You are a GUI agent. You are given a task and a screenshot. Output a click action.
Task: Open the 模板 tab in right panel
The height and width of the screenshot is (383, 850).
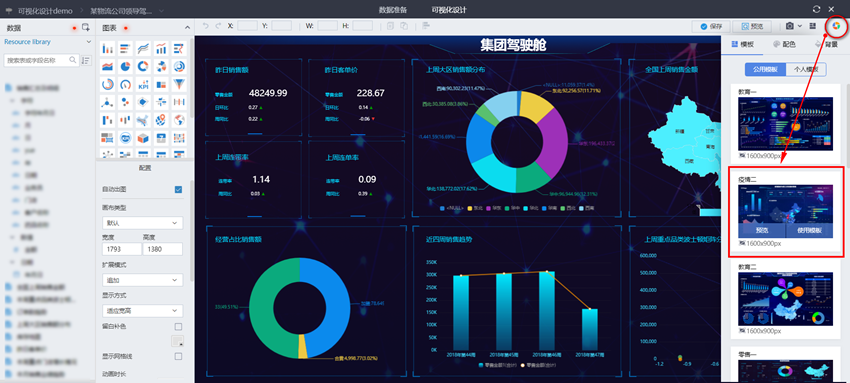742,44
